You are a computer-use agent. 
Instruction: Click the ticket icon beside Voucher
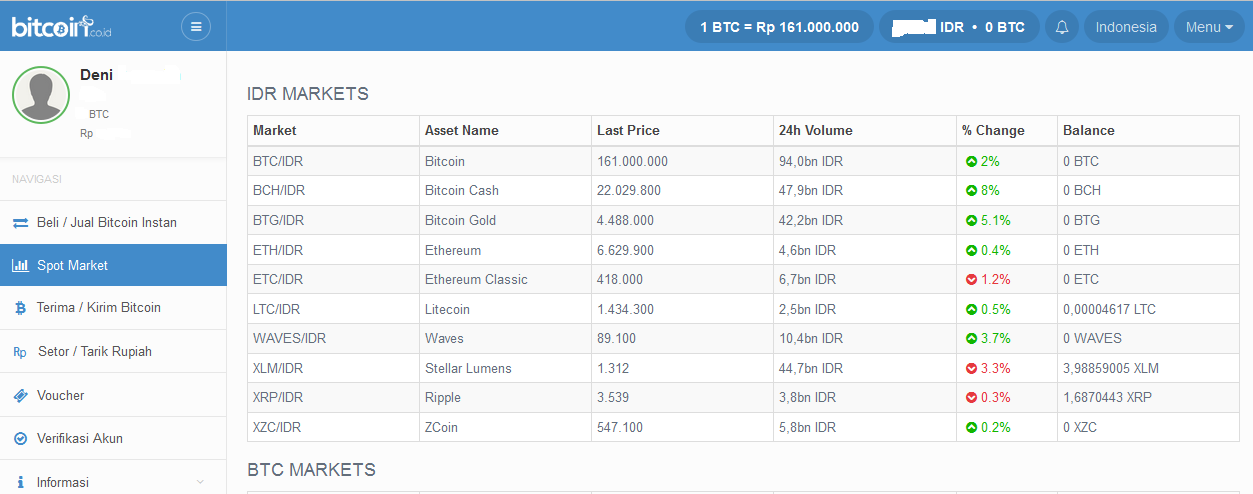(20, 395)
